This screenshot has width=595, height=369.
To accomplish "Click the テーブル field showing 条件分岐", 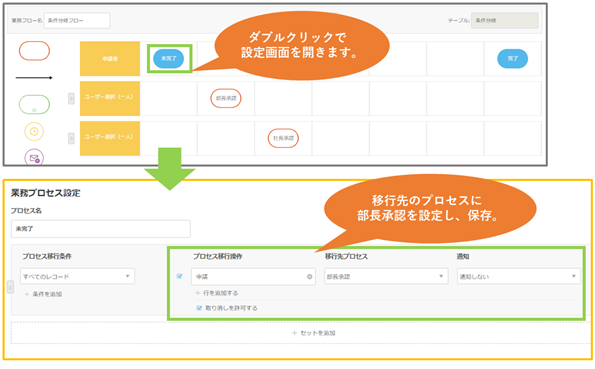I will pyautogui.click(x=505, y=20).
